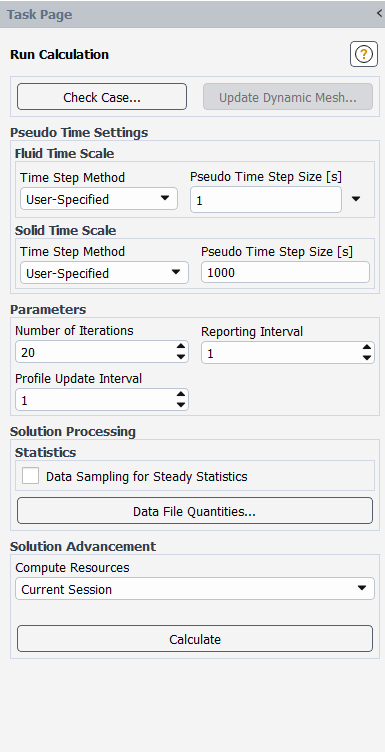Click the Pseudo Time Settings label

(79, 132)
